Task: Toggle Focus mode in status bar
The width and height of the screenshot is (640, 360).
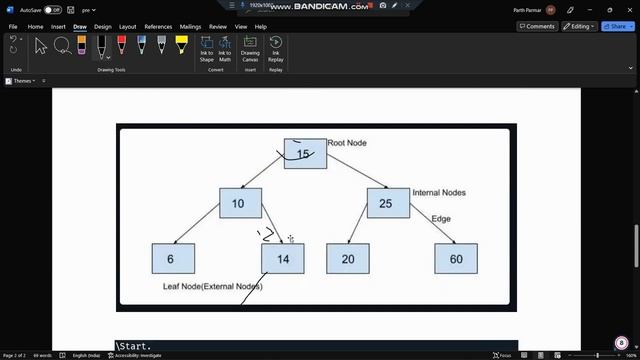Action: (502, 356)
